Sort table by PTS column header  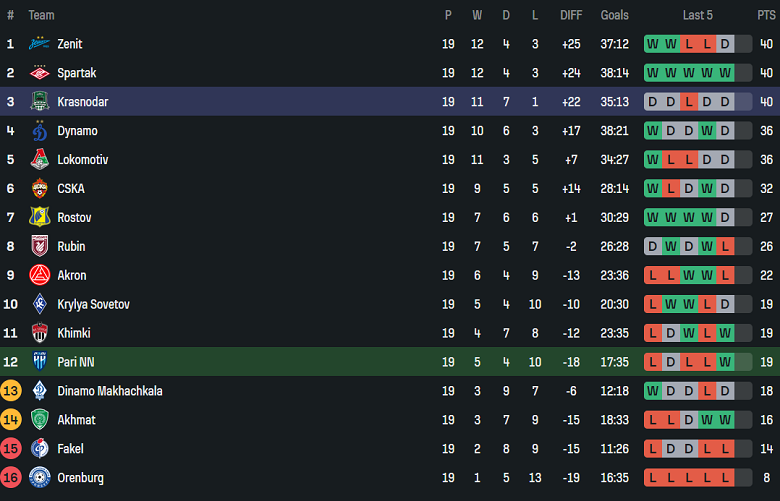pos(766,15)
